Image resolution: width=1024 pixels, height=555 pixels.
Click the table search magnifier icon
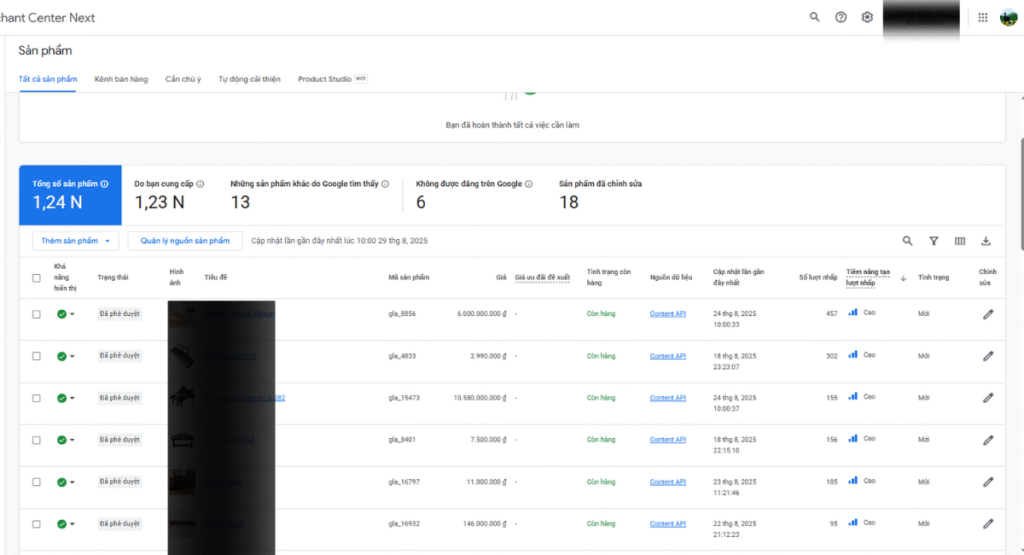pyautogui.click(x=908, y=241)
